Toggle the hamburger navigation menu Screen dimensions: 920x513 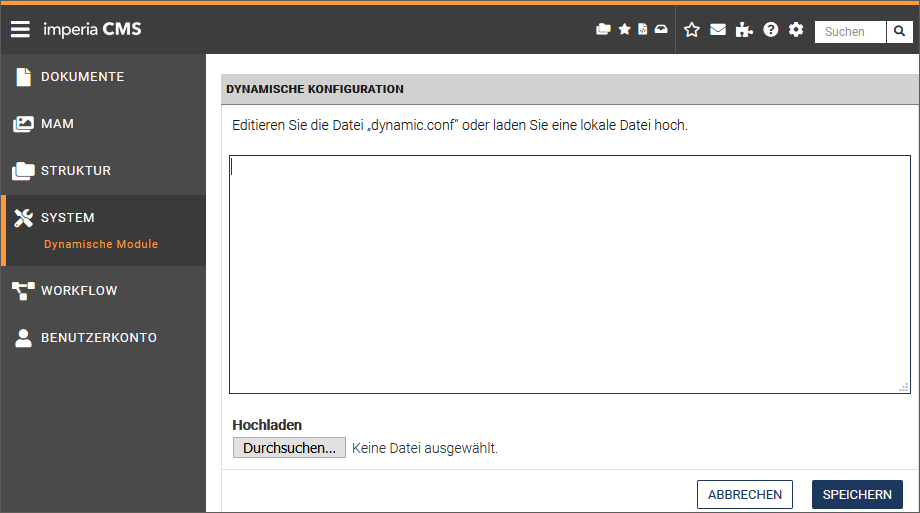coord(20,29)
